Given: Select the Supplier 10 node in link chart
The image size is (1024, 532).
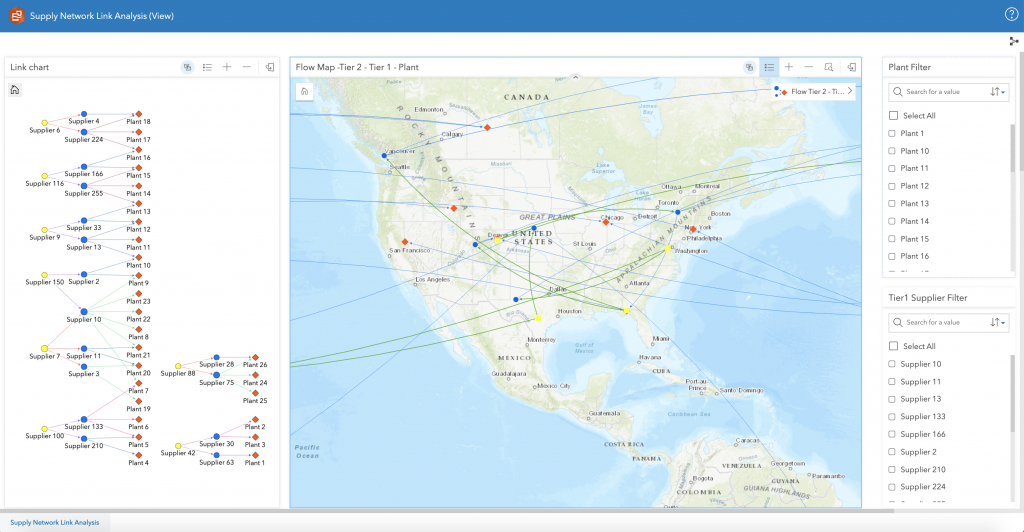Looking at the screenshot, I should (84, 311).
